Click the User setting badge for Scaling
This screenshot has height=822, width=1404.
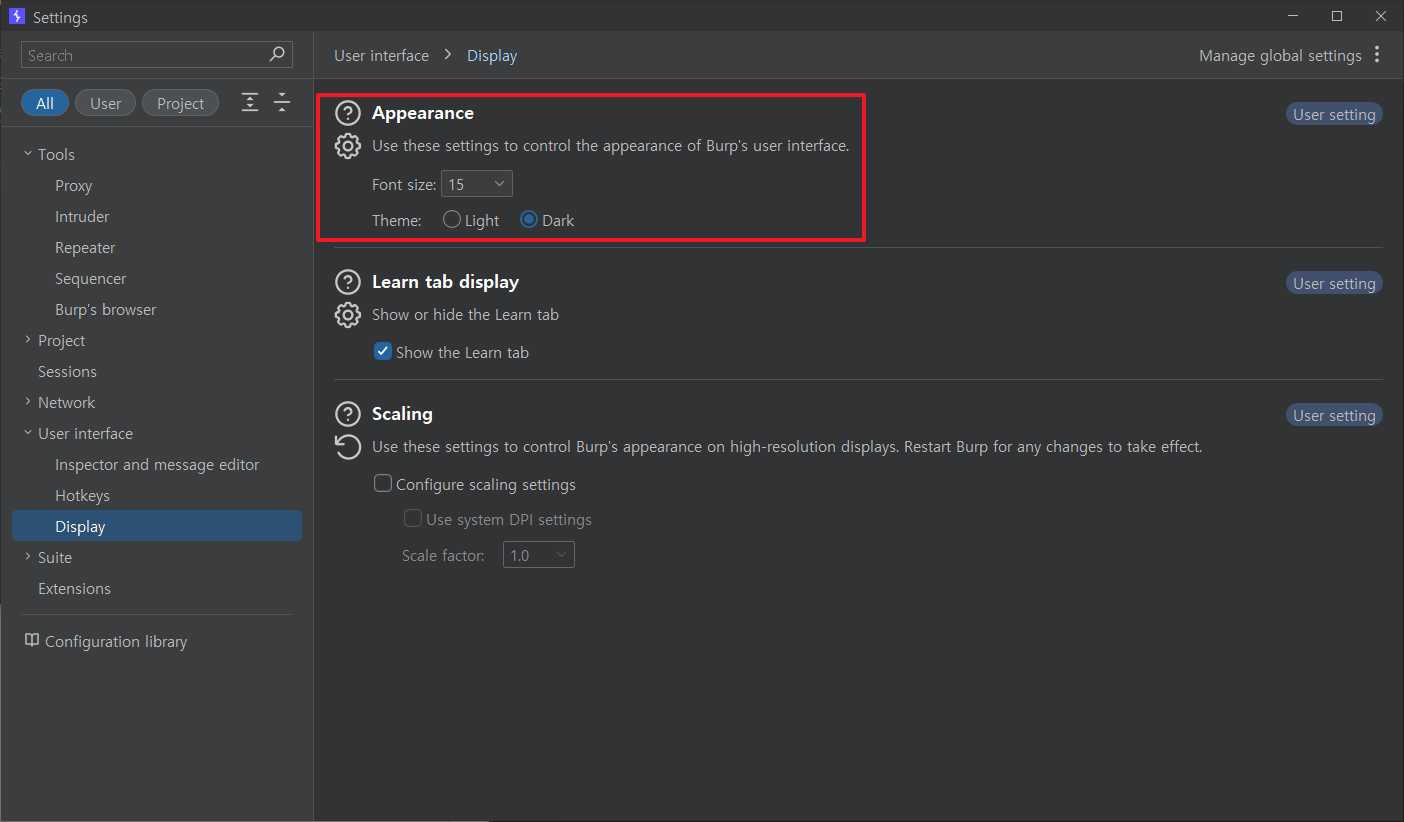tap(1334, 415)
